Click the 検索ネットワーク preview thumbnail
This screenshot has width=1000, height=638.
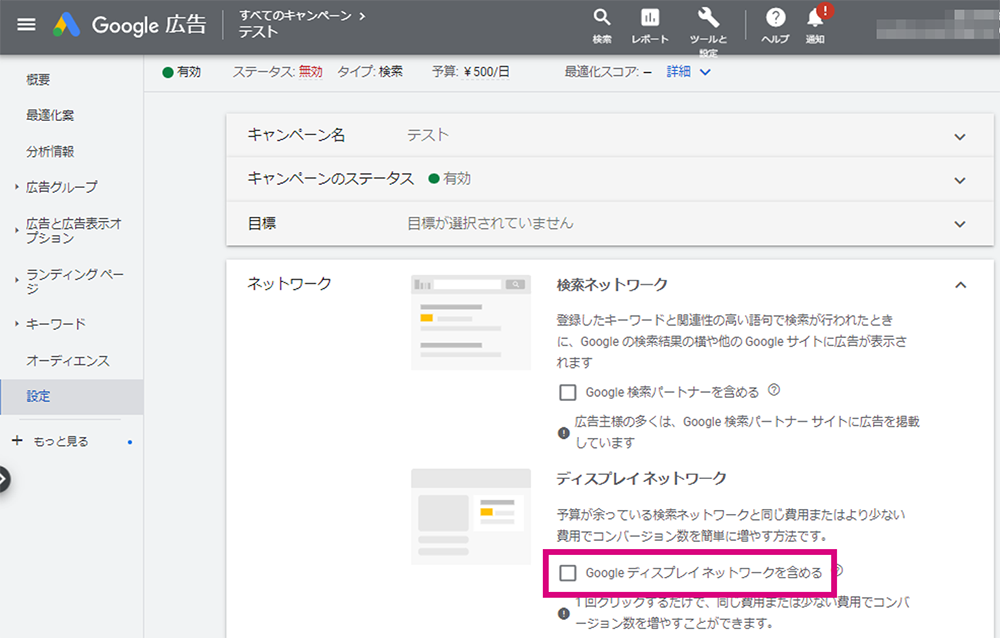click(471, 322)
